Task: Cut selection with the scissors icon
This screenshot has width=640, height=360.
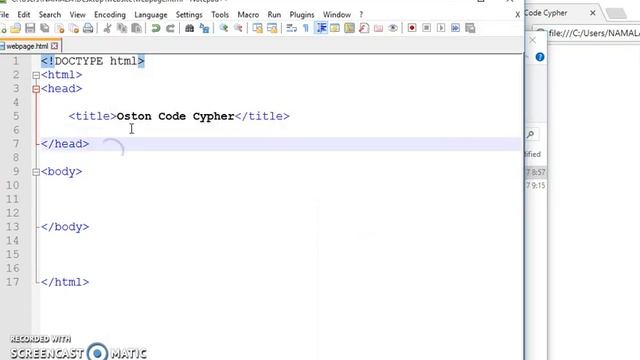Action: click(107, 28)
